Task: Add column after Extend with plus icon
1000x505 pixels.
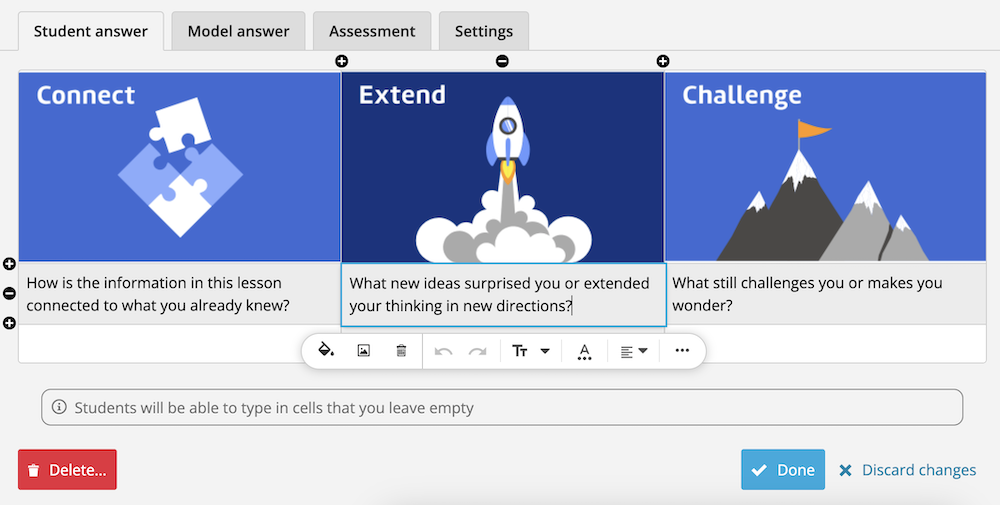Action: 663,61
